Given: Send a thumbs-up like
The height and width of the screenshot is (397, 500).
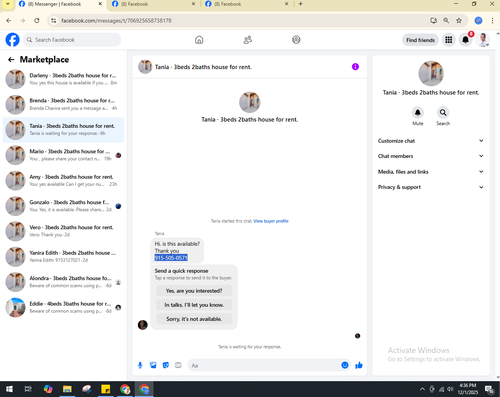Looking at the screenshot, I should 359,365.
